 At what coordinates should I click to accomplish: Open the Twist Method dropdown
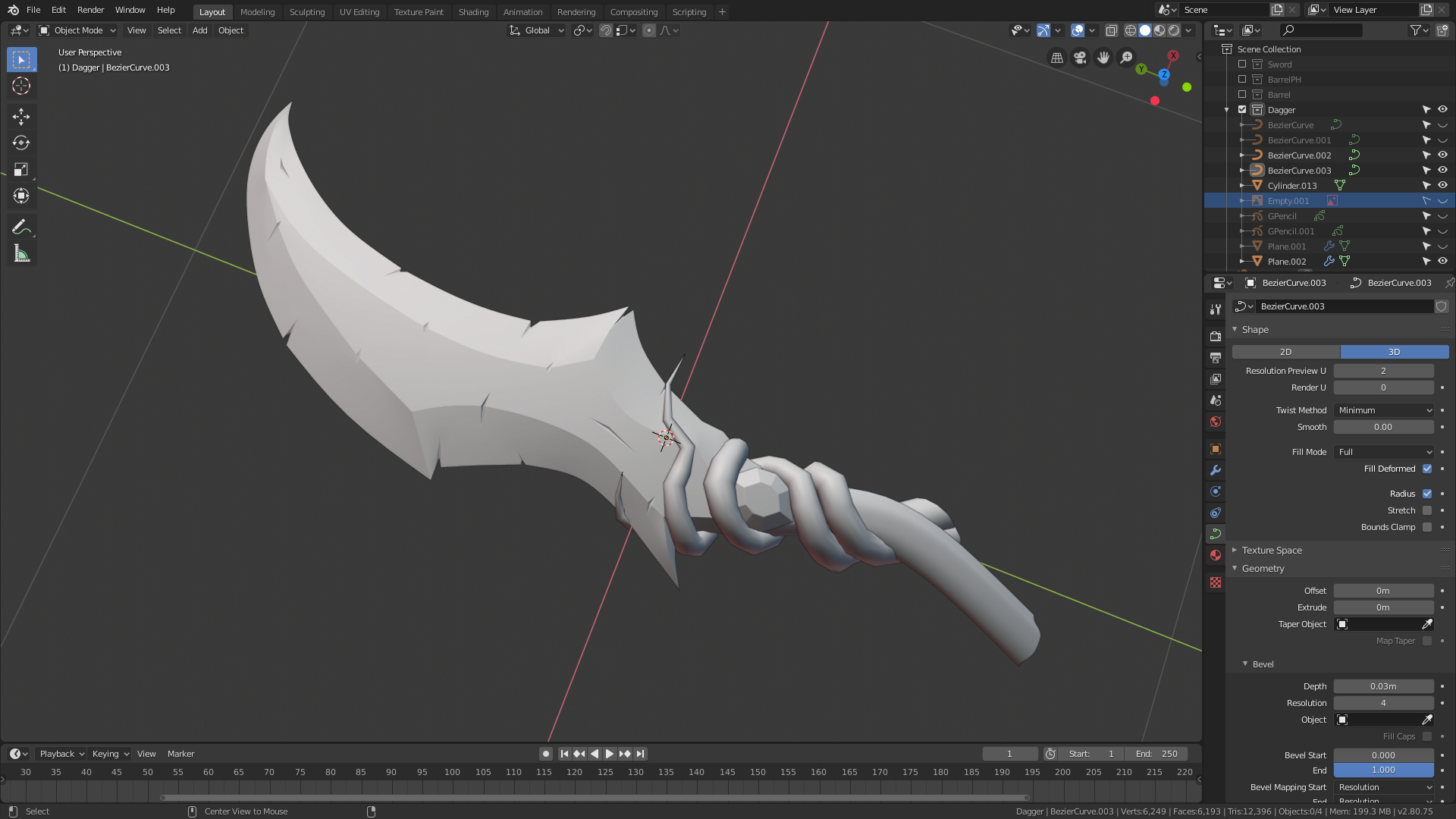coord(1383,410)
